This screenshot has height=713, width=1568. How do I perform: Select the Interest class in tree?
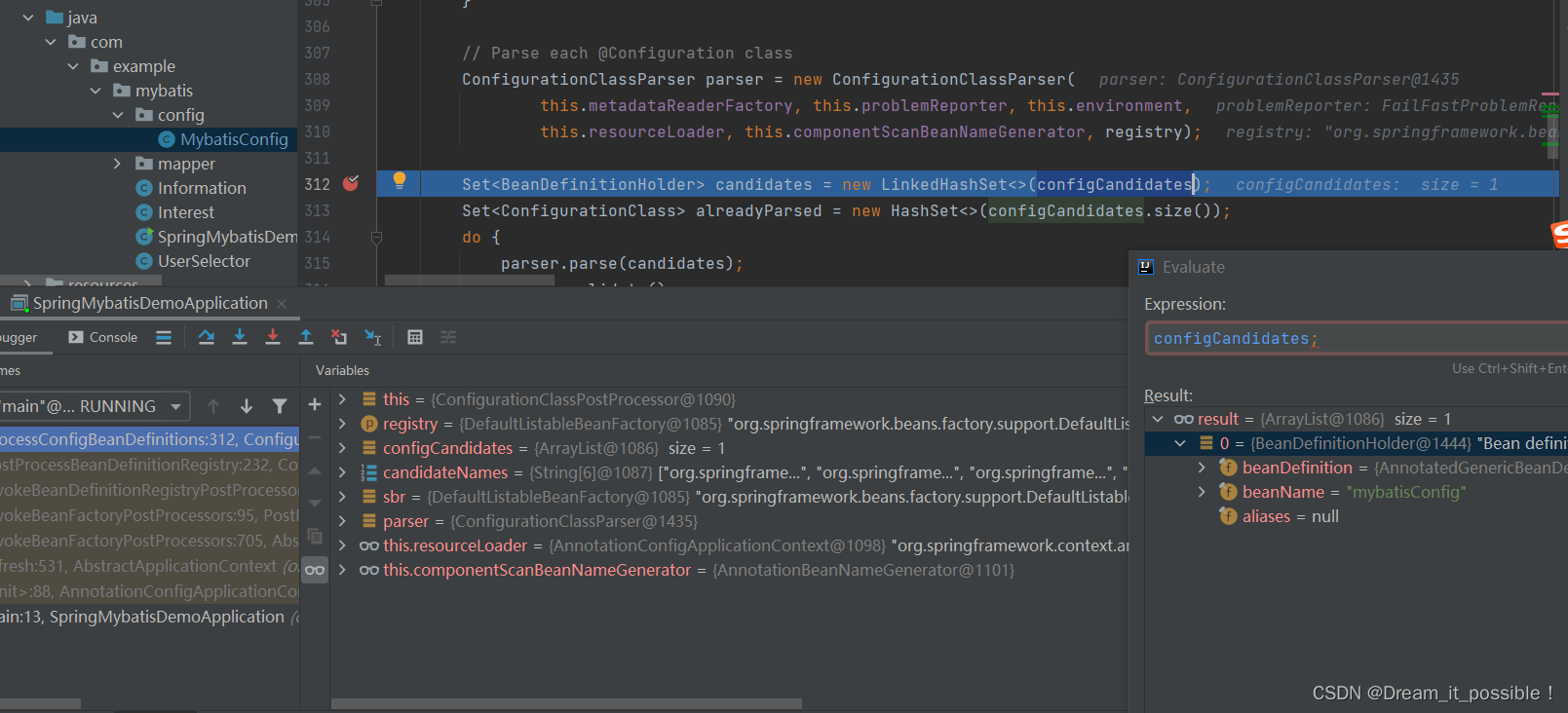tap(186, 212)
